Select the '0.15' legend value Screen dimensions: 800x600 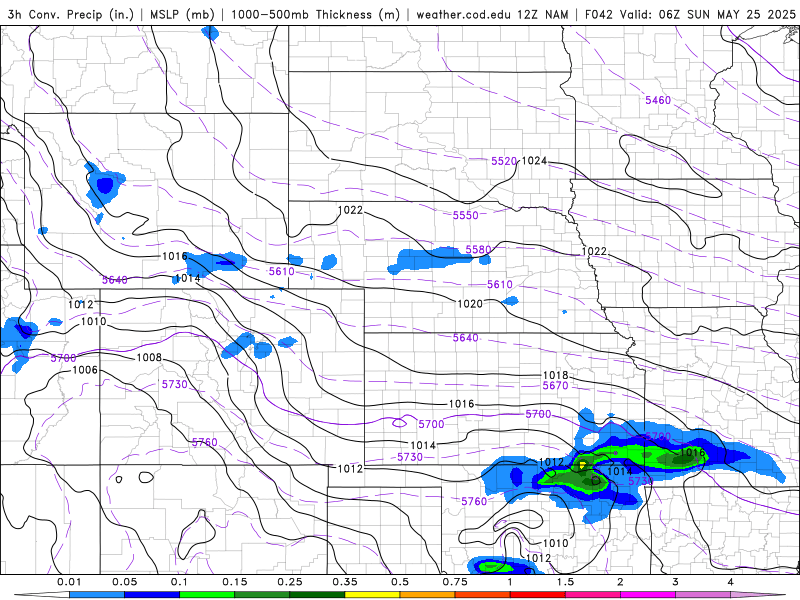[235, 582]
